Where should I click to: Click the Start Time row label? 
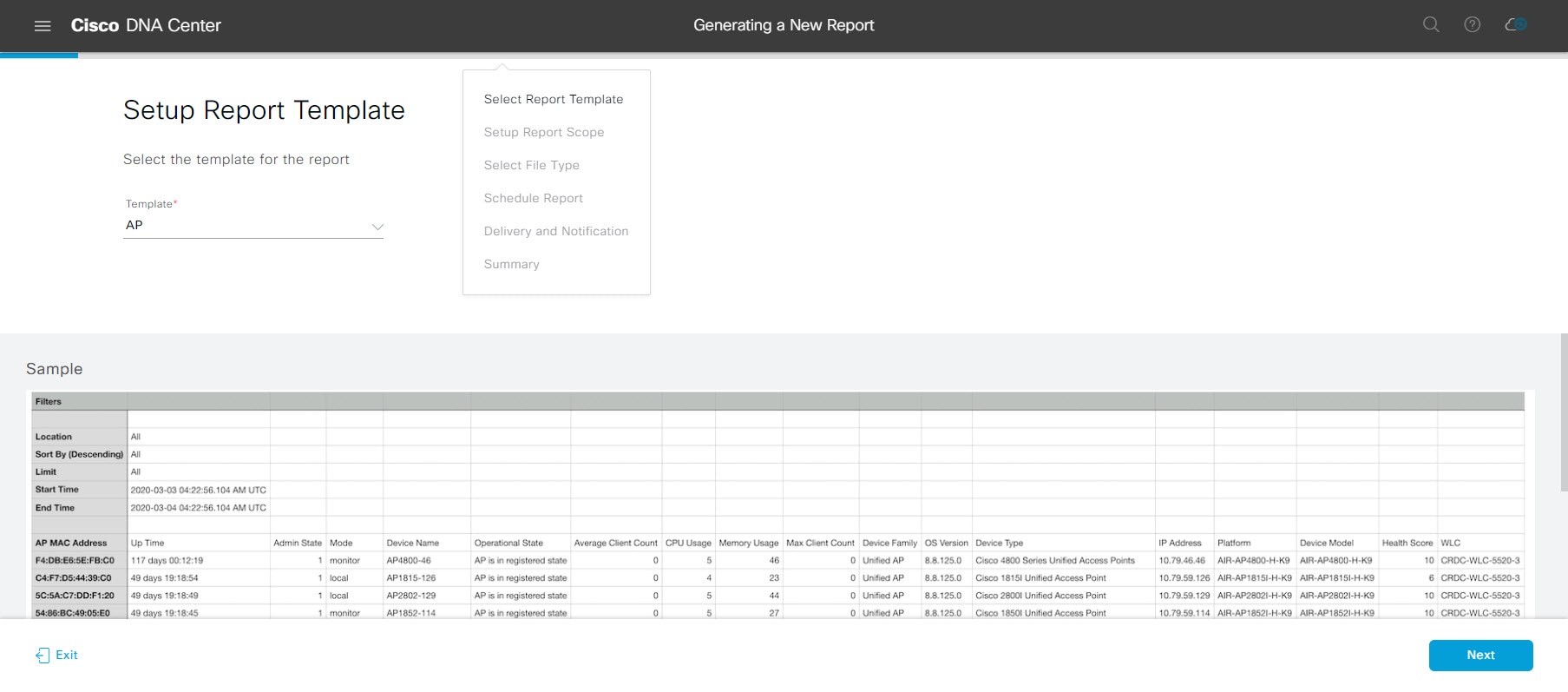tap(57, 490)
